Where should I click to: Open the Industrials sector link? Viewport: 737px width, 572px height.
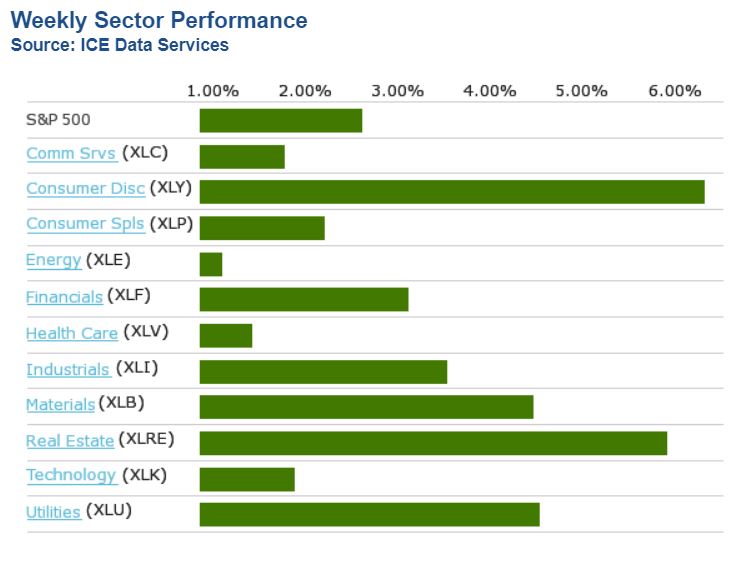[68, 369]
